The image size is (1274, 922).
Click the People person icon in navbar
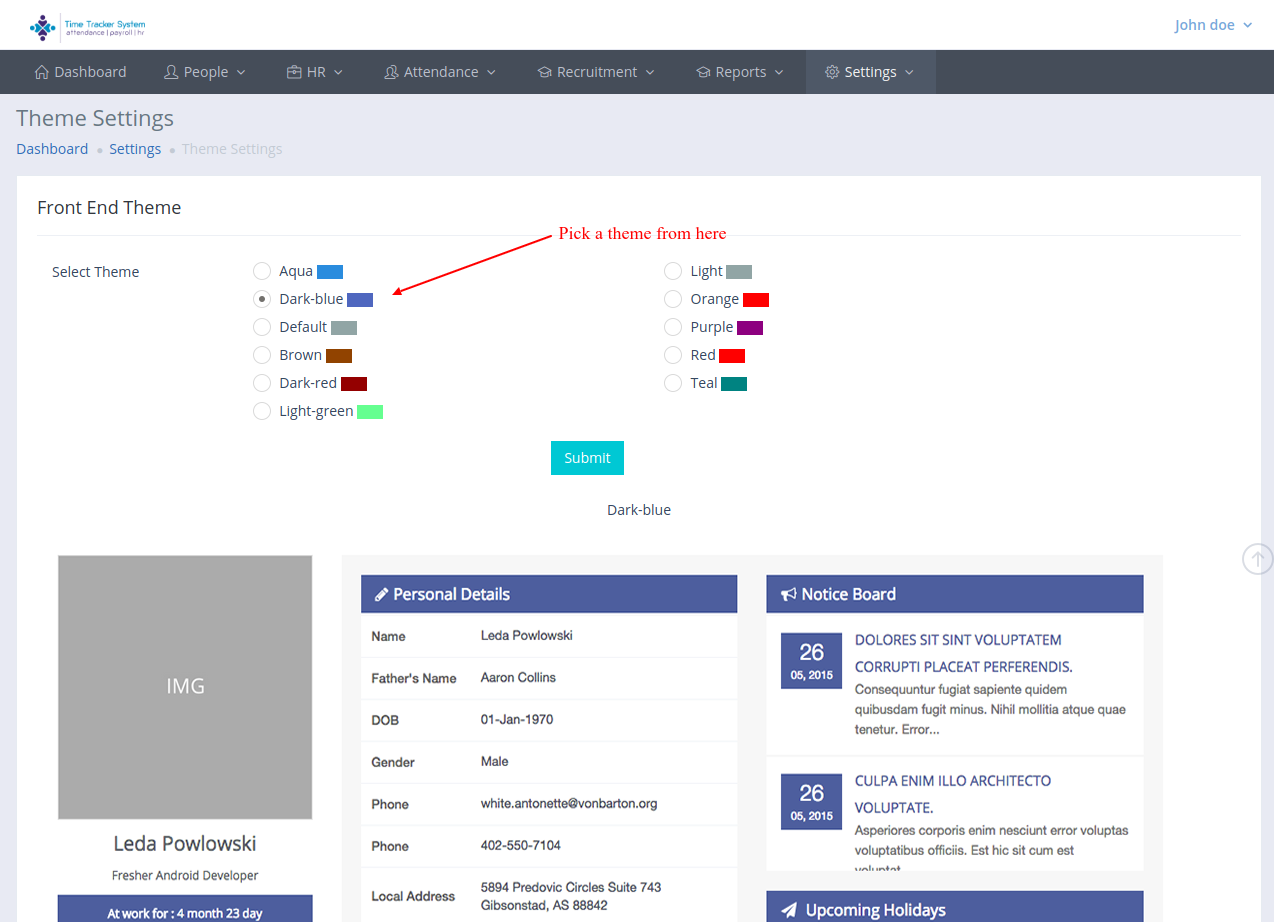(171, 72)
